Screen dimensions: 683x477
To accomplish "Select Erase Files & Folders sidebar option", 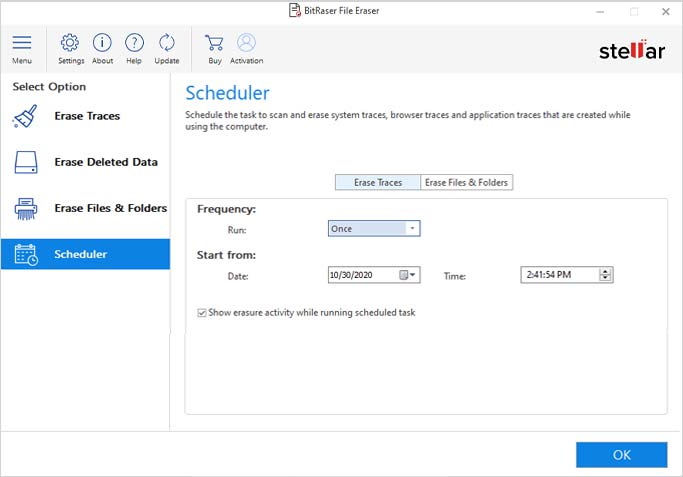I will click(85, 209).
